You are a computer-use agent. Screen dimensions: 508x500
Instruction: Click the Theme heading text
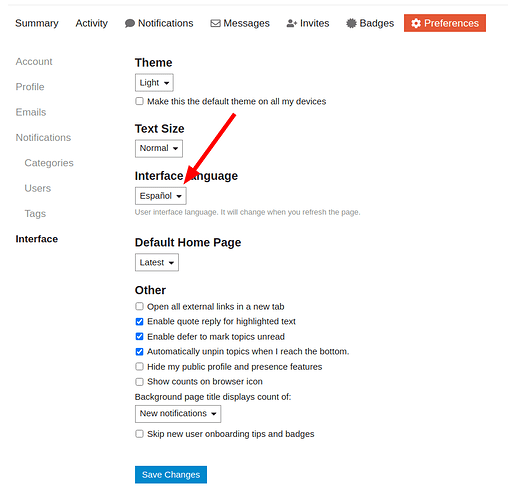click(153, 63)
